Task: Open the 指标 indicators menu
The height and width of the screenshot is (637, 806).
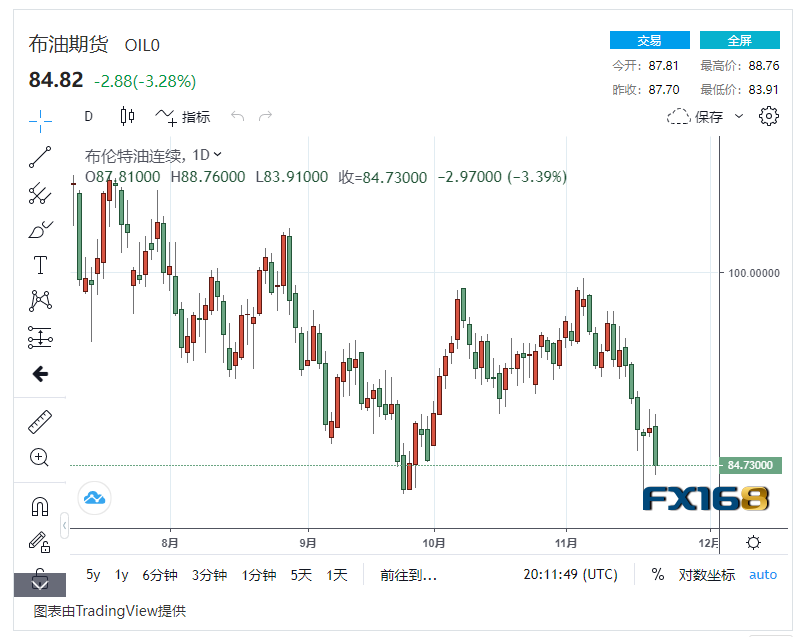Action: (182, 117)
